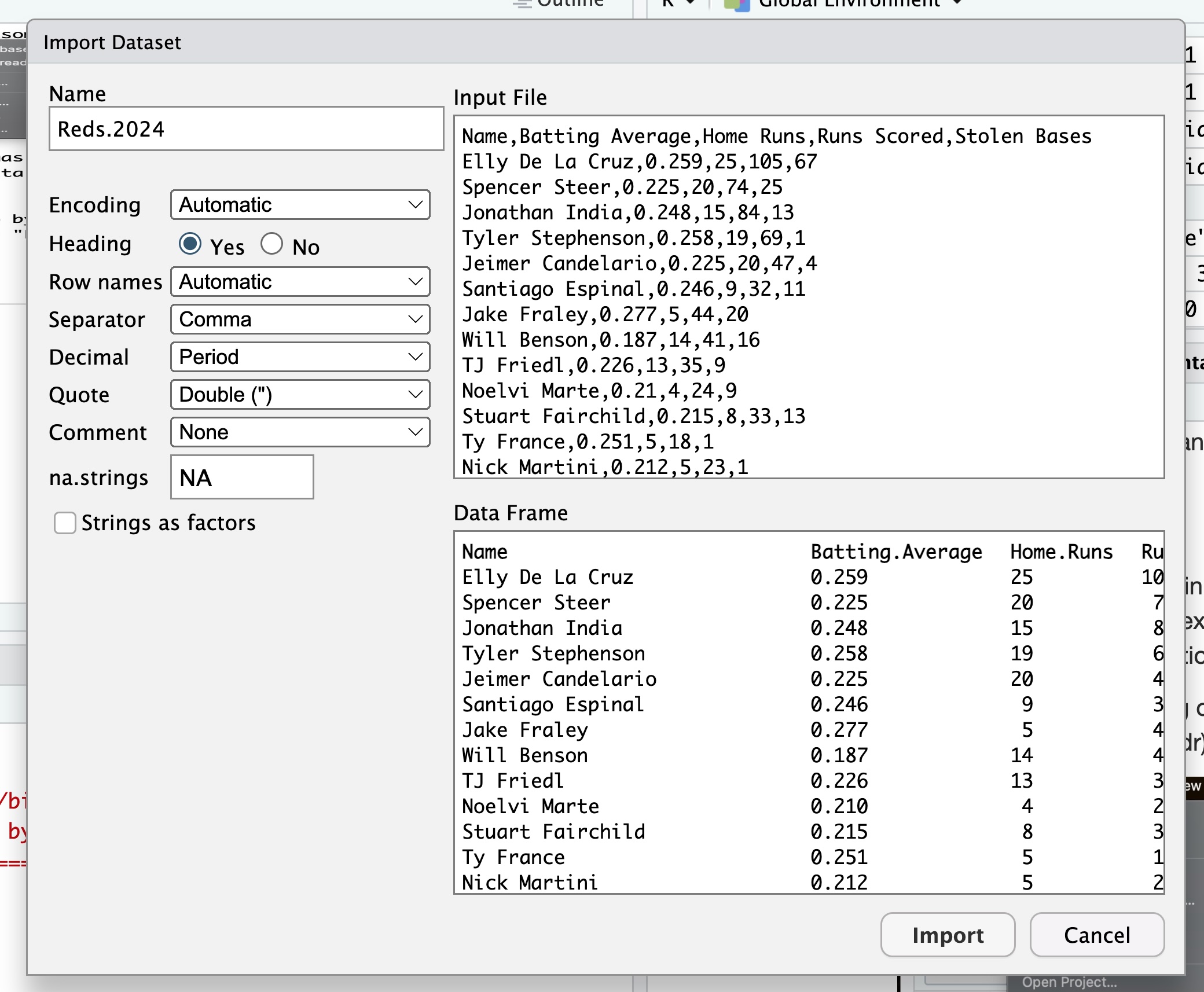This screenshot has width=1204, height=992.
Task: Open the Encoding dropdown
Action: click(300, 205)
